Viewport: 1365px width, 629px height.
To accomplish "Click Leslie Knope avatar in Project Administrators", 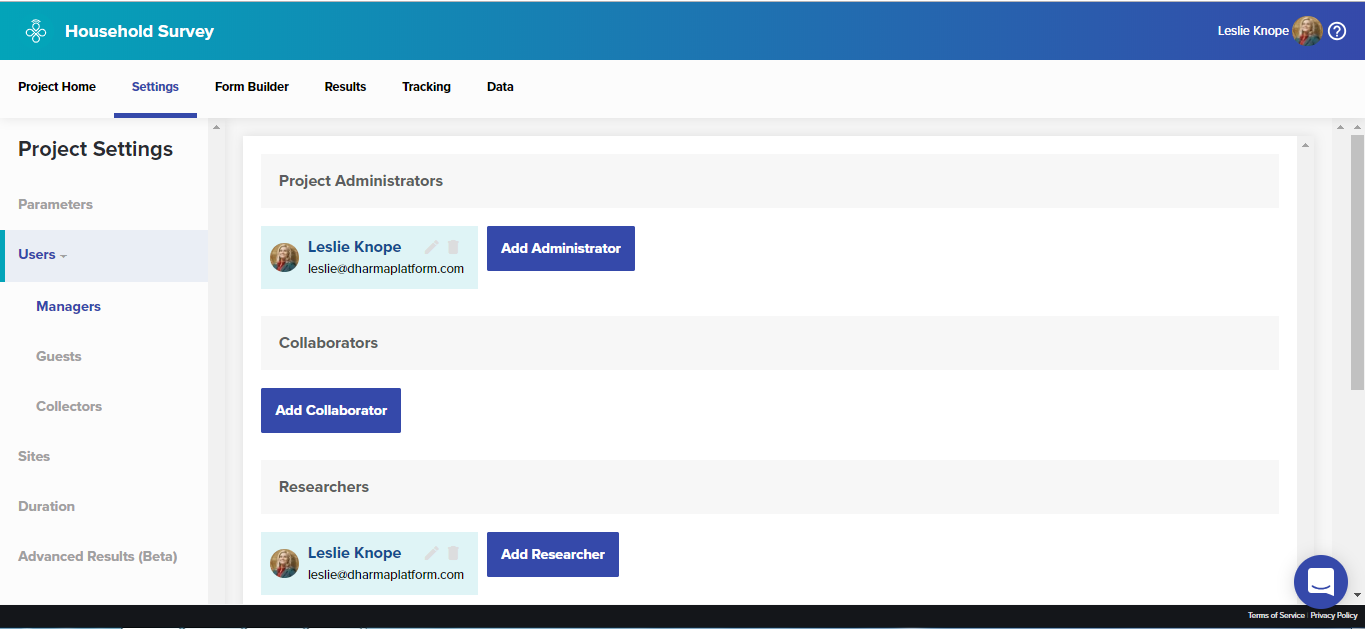I will click(285, 258).
